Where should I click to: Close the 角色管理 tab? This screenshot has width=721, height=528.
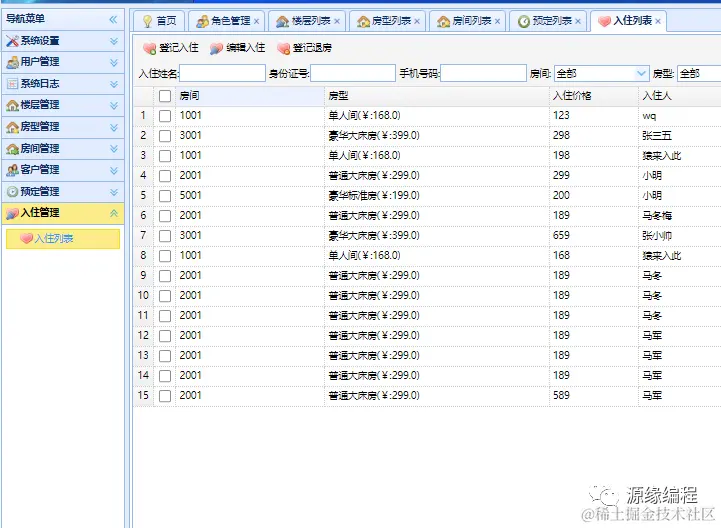pos(257,21)
